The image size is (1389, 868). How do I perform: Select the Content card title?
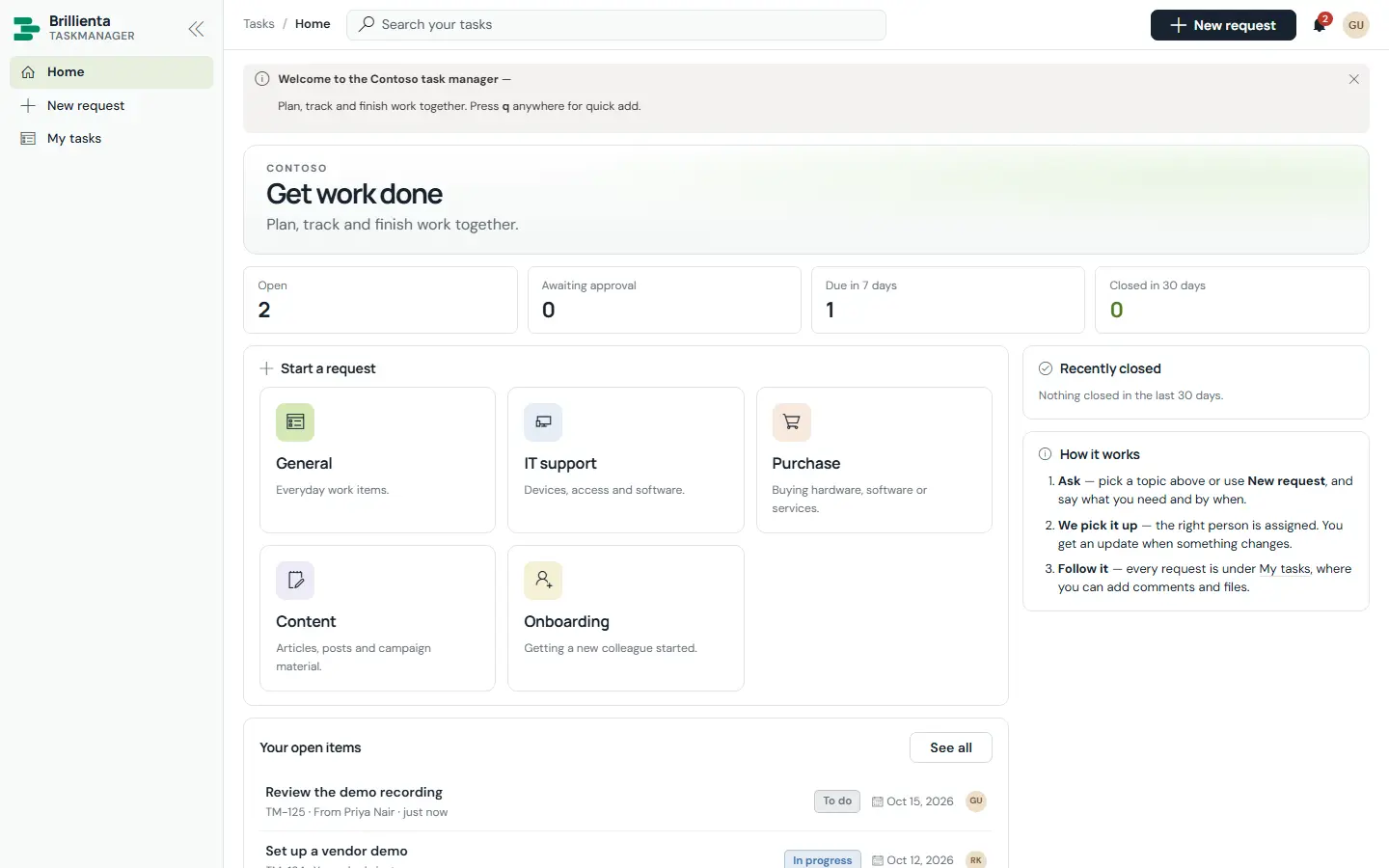(306, 622)
